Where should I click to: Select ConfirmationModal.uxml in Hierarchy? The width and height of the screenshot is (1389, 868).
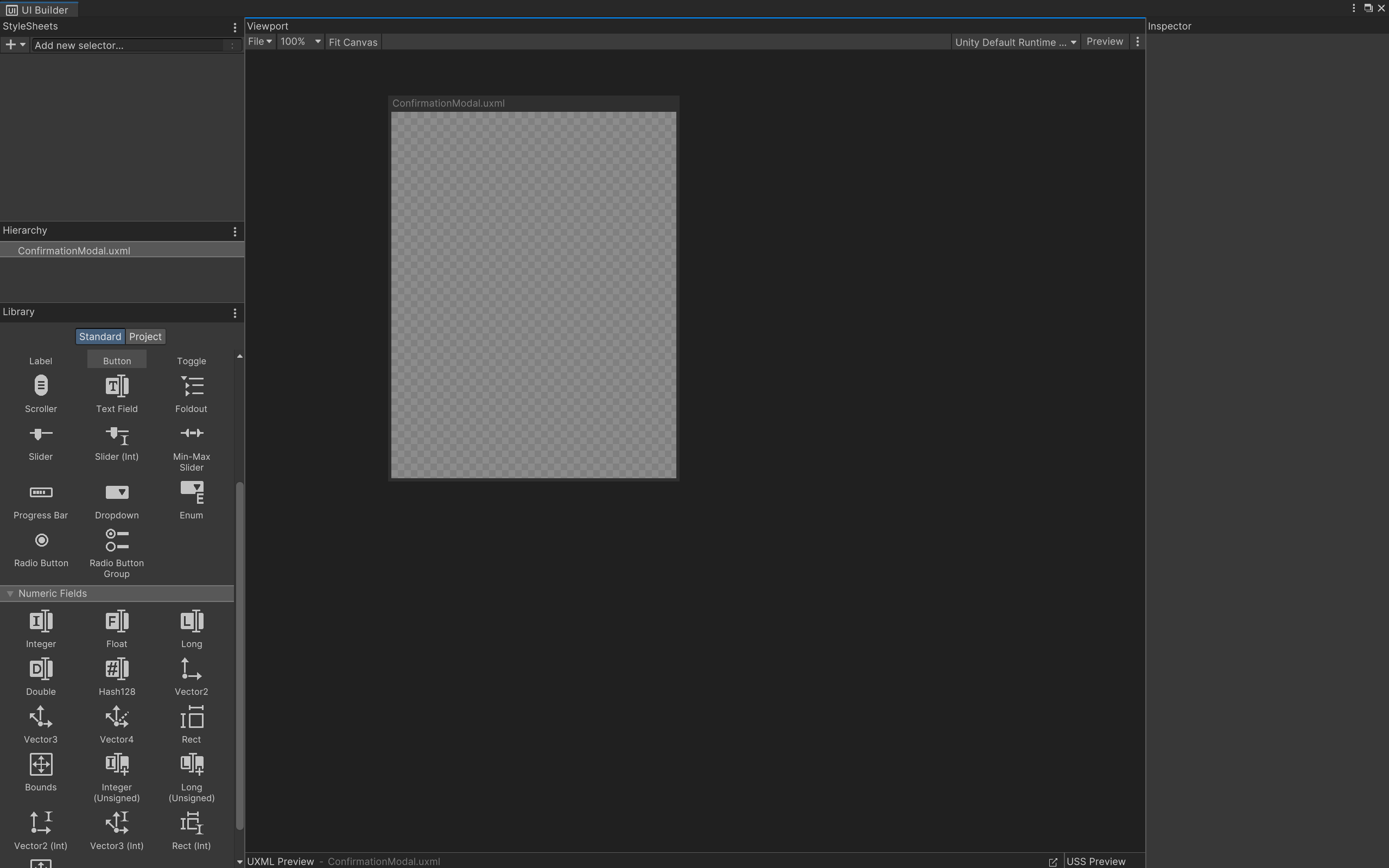click(74, 251)
